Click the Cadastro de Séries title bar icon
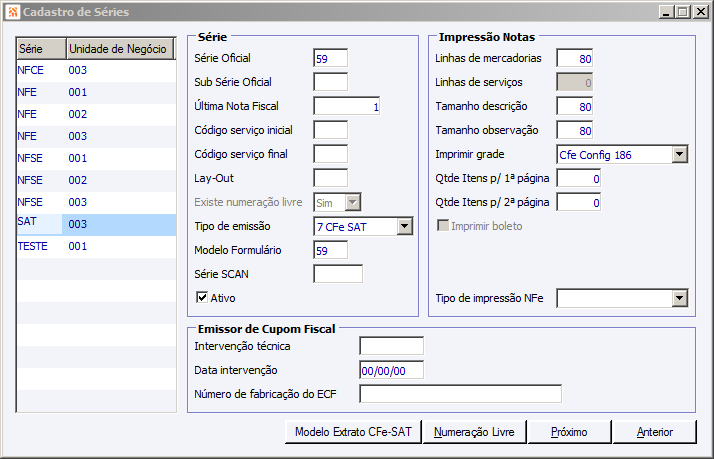714x459 pixels. (12, 12)
